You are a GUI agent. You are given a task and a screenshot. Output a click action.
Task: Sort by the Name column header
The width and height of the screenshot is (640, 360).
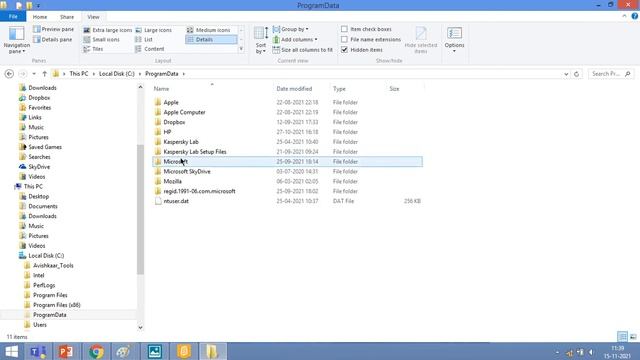pyautogui.click(x=212, y=89)
